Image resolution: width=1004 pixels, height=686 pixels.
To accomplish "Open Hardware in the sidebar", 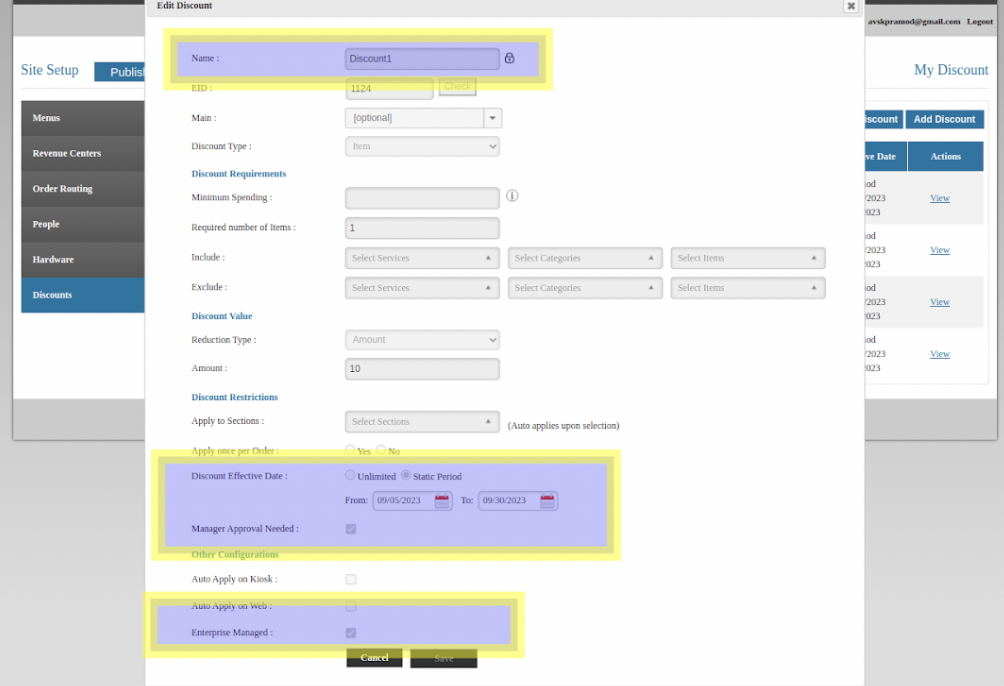I will [x=83, y=259].
